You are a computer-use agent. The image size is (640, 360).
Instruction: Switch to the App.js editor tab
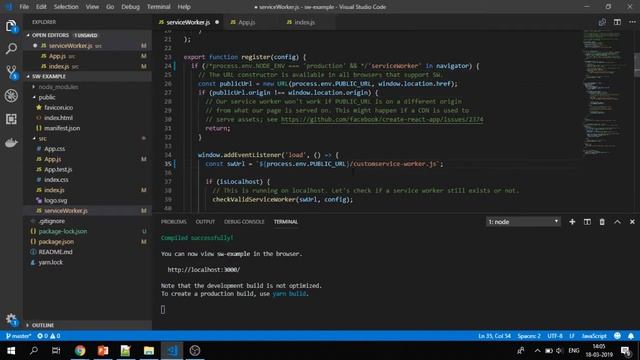tap(247, 22)
